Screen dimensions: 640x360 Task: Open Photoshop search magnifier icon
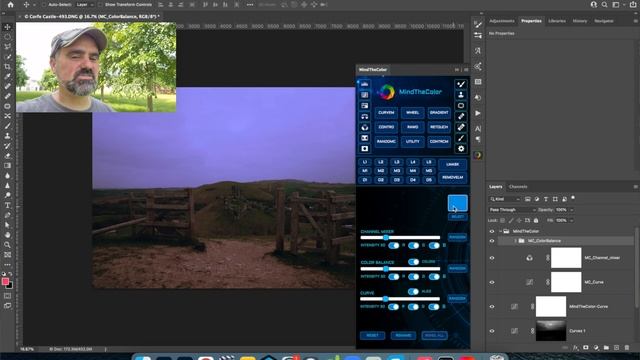click(x=604, y=4)
